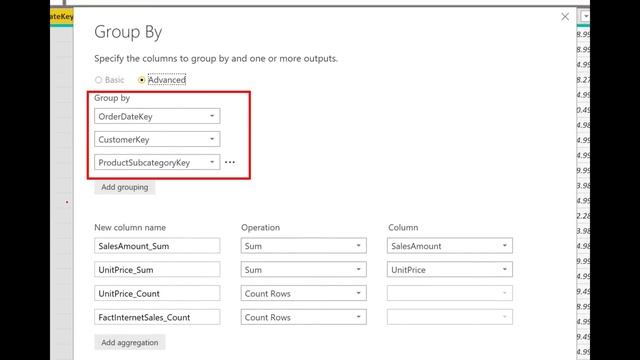This screenshot has width=640, height=360.
Task: Click the Operation header label
Action: click(260, 227)
